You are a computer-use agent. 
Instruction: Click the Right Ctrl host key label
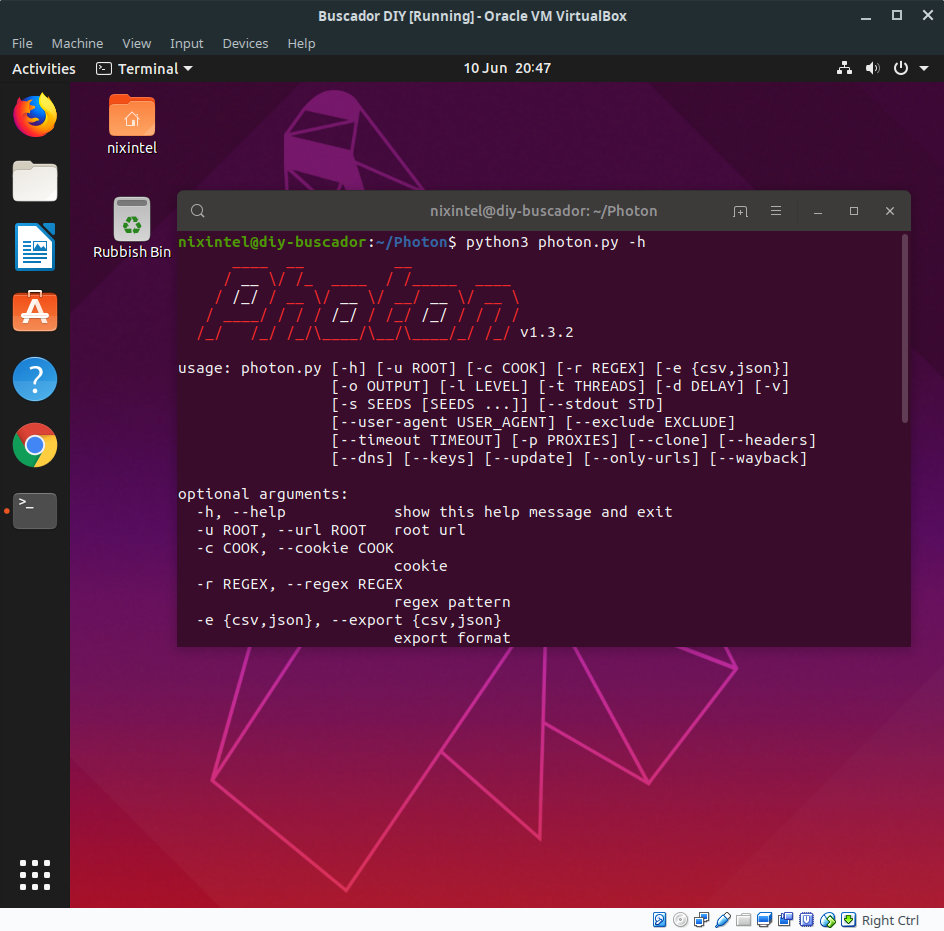point(890,920)
